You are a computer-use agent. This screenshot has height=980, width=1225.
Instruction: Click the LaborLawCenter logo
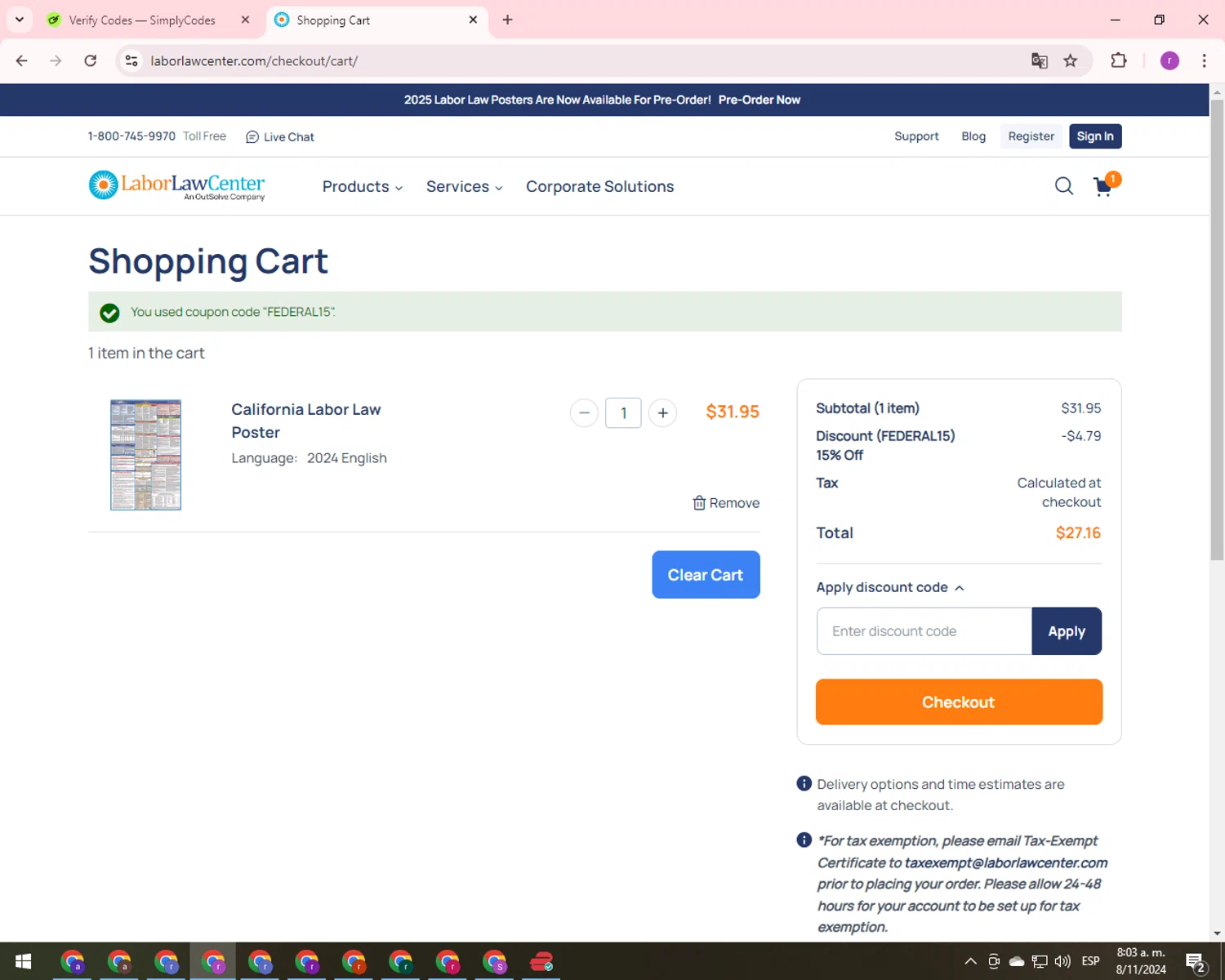176,185
